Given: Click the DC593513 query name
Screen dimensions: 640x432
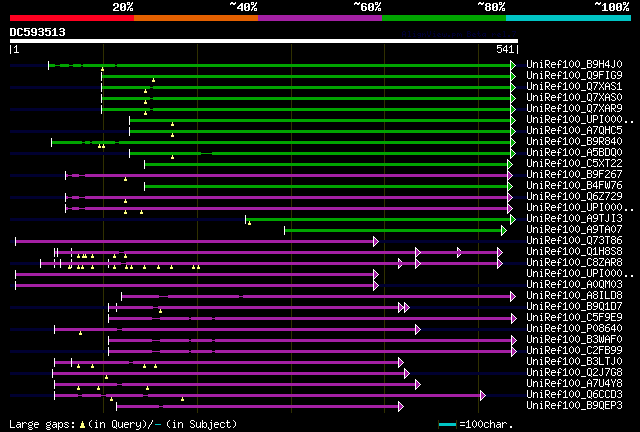Looking at the screenshot, I should pos(38,32).
